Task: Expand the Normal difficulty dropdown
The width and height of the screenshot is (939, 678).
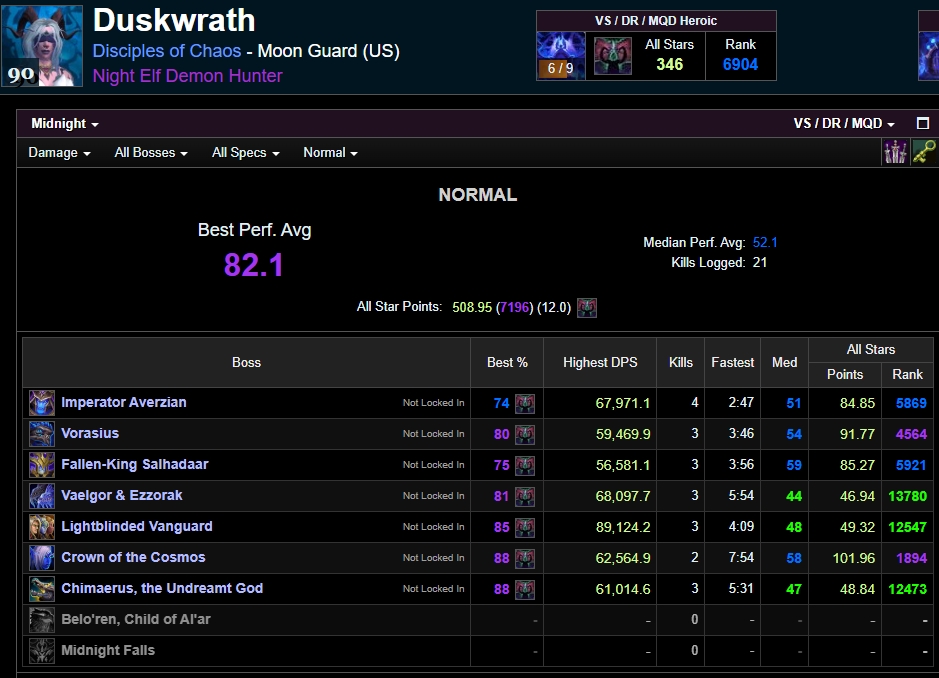Action: 331,153
